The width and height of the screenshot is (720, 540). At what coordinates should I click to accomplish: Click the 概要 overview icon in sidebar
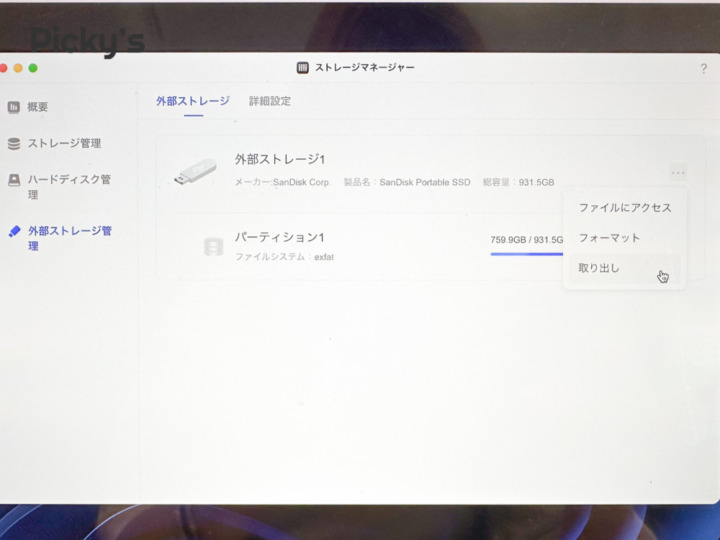[x=14, y=107]
